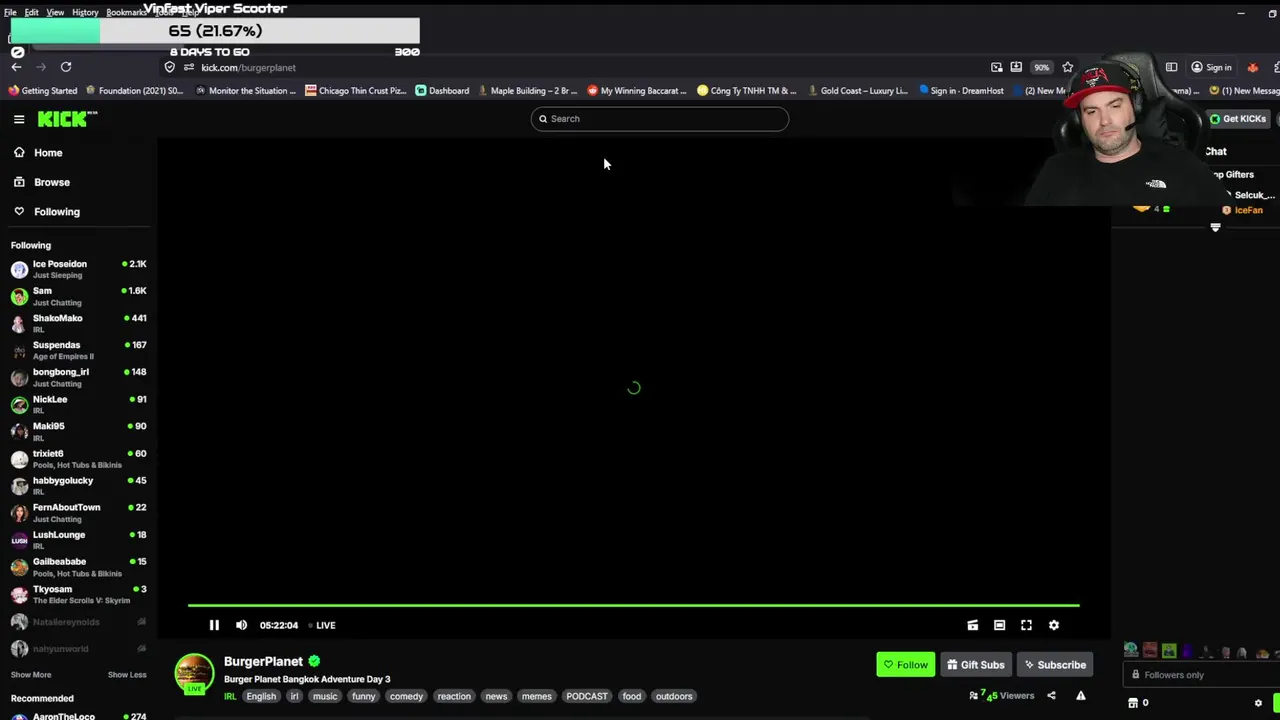The image size is (1280, 720).
Task: Enter fullscreen with the player fullscreen icon
Action: click(1026, 625)
